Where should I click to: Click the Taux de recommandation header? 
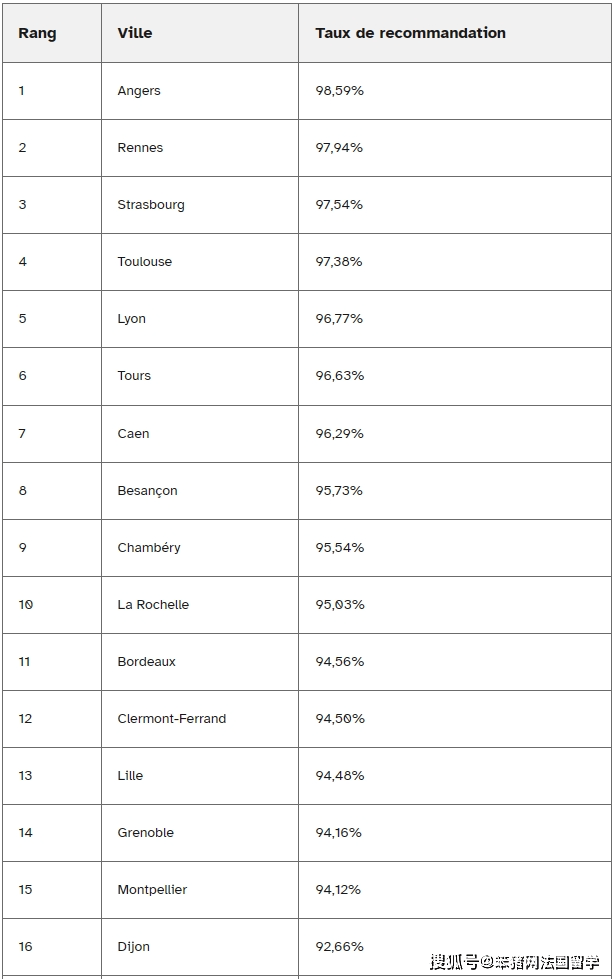click(410, 33)
